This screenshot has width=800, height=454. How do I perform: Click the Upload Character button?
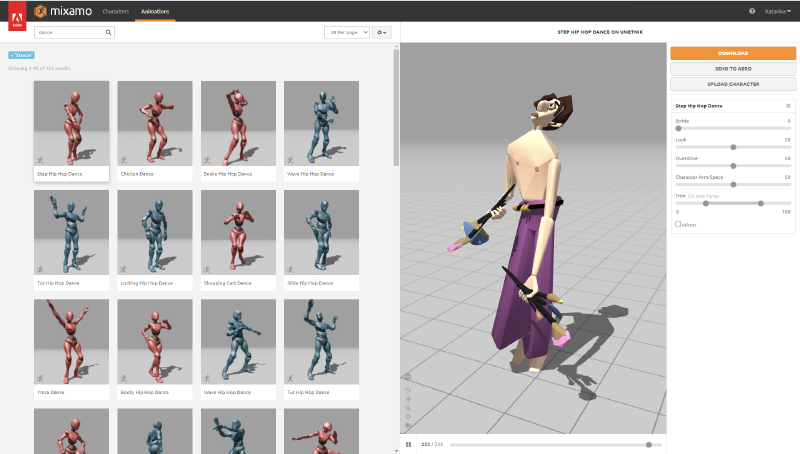point(733,84)
